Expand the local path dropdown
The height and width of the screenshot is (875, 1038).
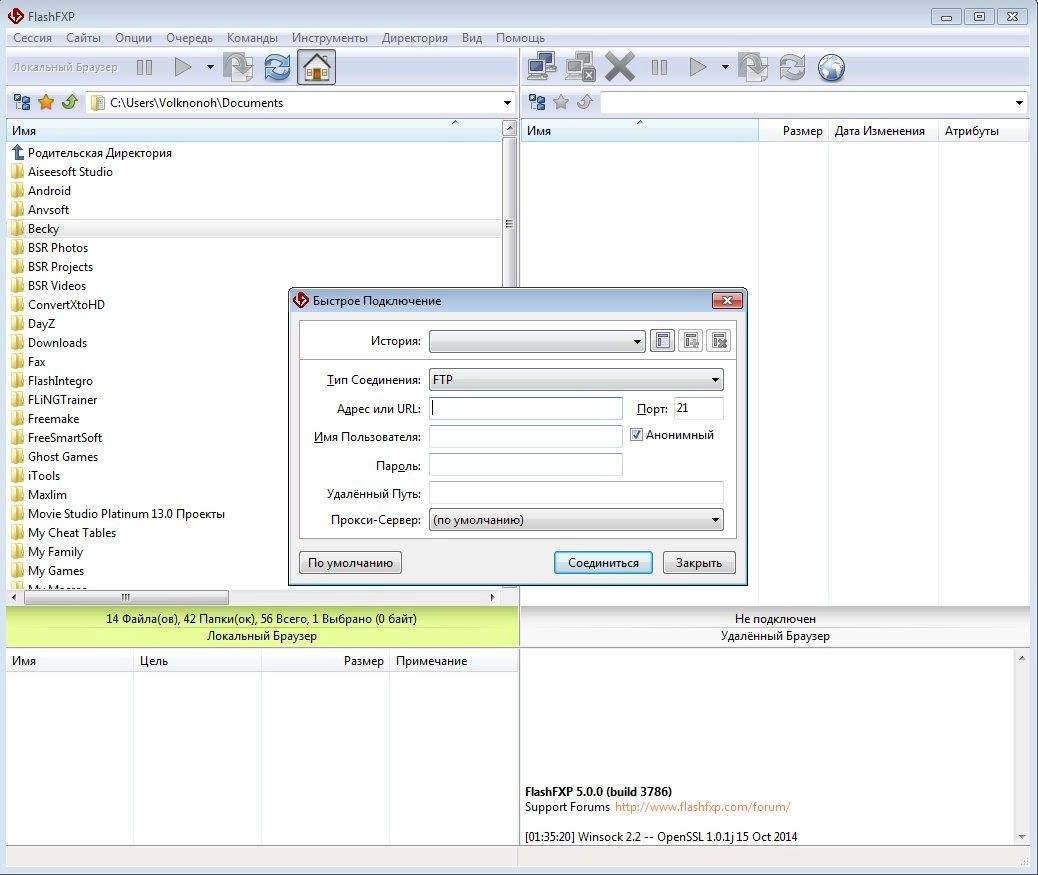507,103
